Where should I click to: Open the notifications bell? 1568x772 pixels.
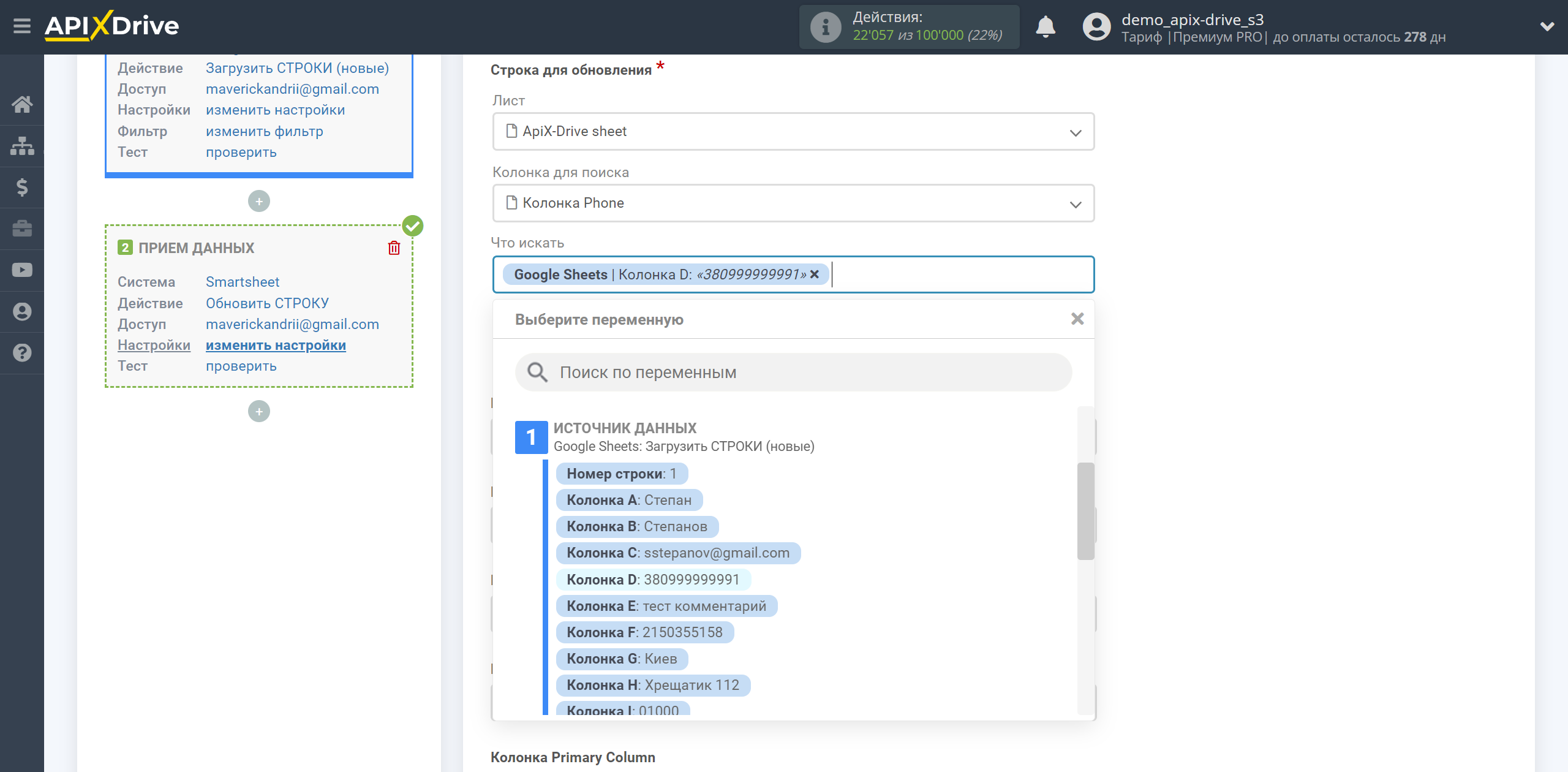pos(1046,27)
